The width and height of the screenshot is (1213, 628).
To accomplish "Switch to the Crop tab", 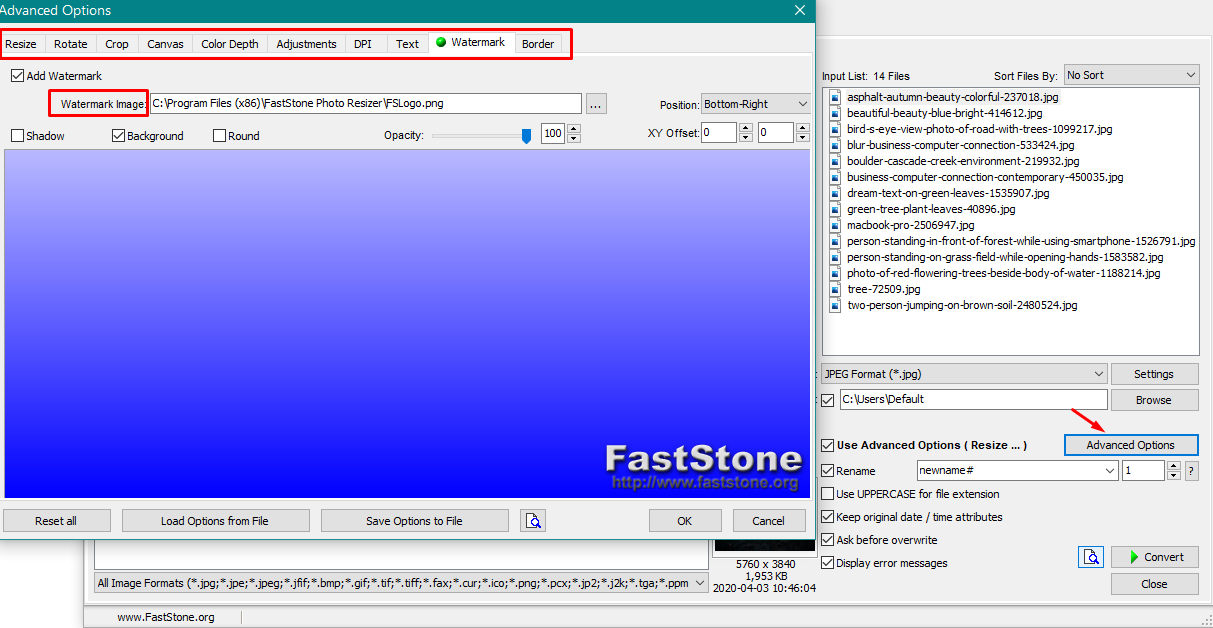I will coord(117,44).
